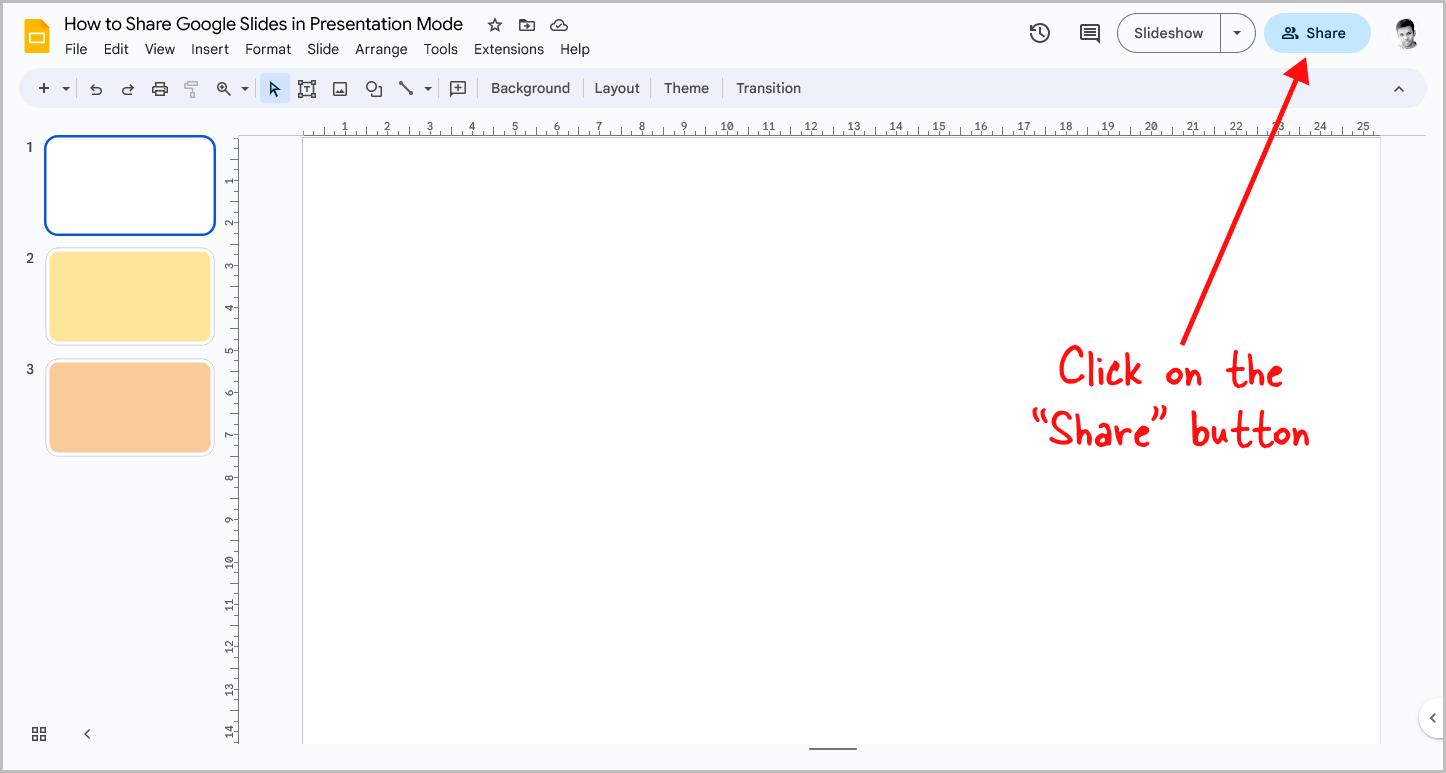Click the Print icon
This screenshot has height=773, width=1446.
pos(160,88)
